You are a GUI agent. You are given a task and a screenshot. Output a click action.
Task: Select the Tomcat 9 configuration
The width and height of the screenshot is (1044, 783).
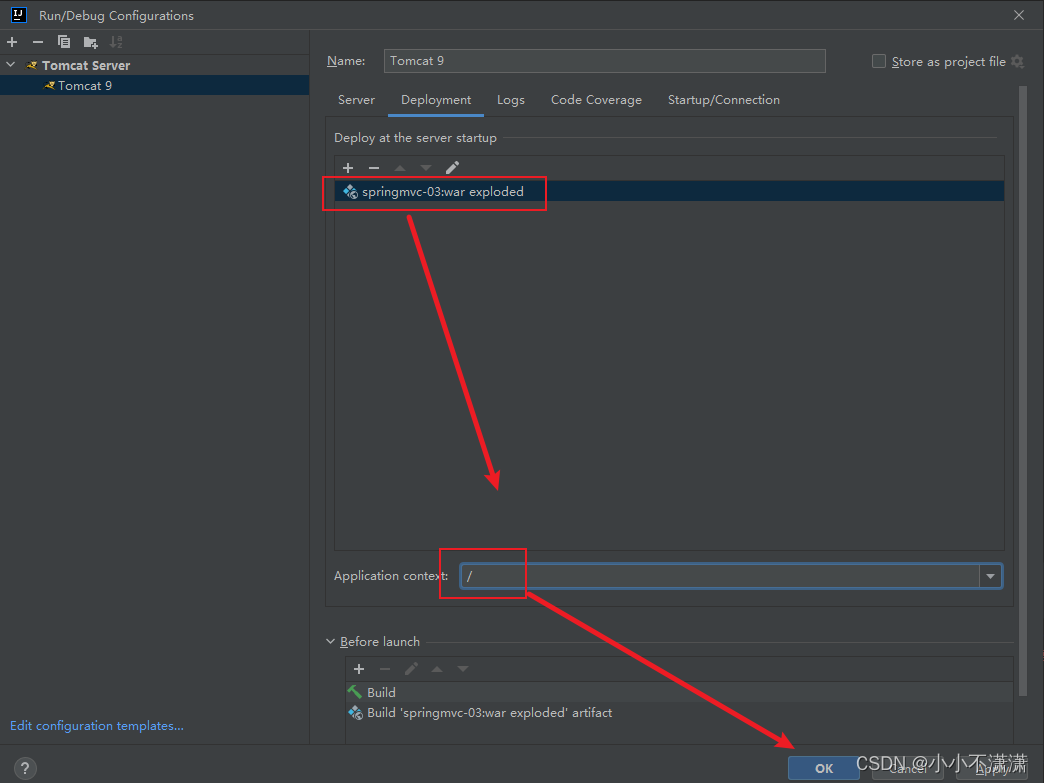pos(154,85)
